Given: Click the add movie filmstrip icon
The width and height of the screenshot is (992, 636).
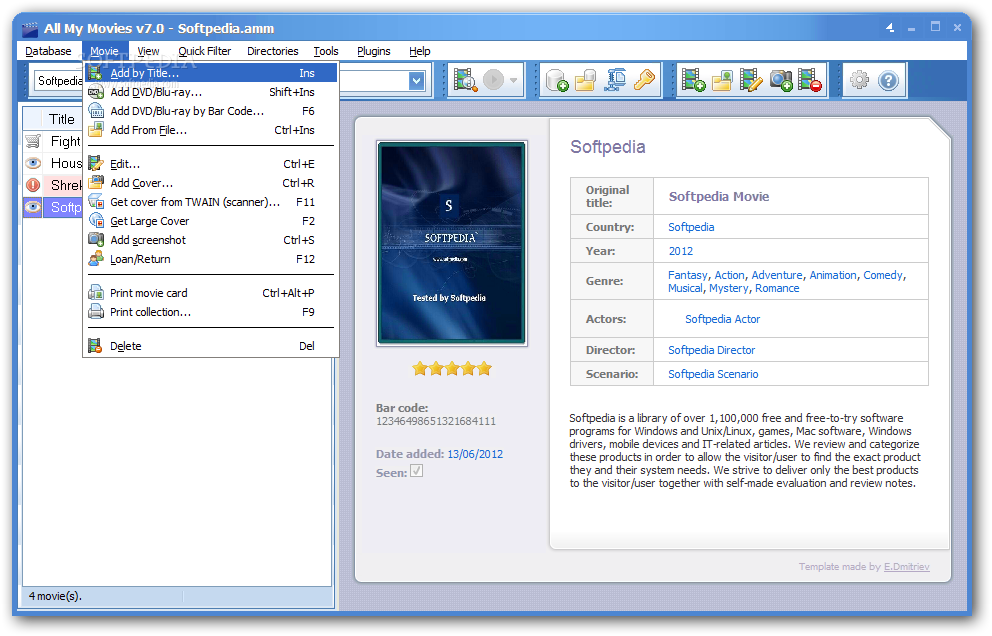Looking at the screenshot, I should [x=693, y=80].
